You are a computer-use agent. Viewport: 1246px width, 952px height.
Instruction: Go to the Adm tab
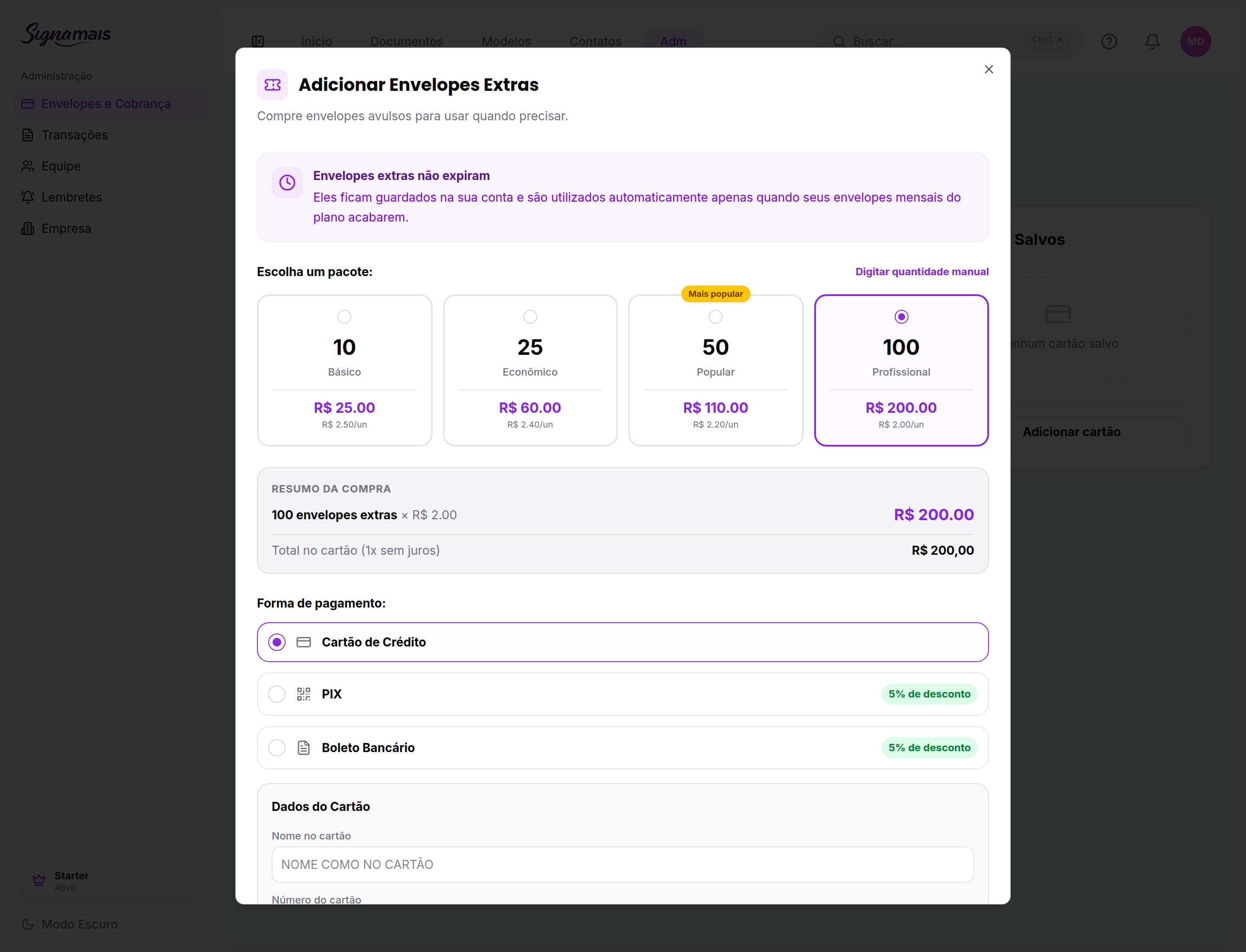pyautogui.click(x=673, y=42)
